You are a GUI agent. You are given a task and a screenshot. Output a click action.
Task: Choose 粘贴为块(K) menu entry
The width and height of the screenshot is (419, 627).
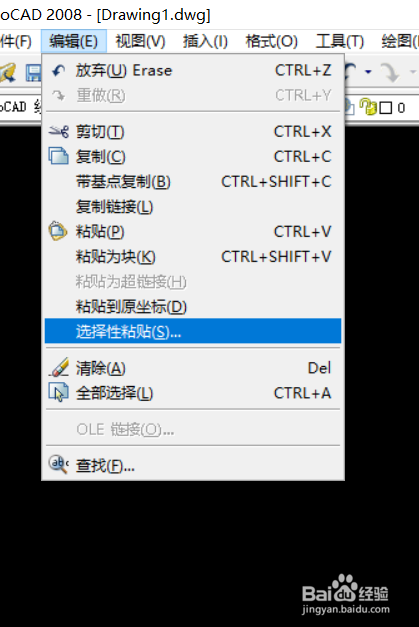[193, 256]
